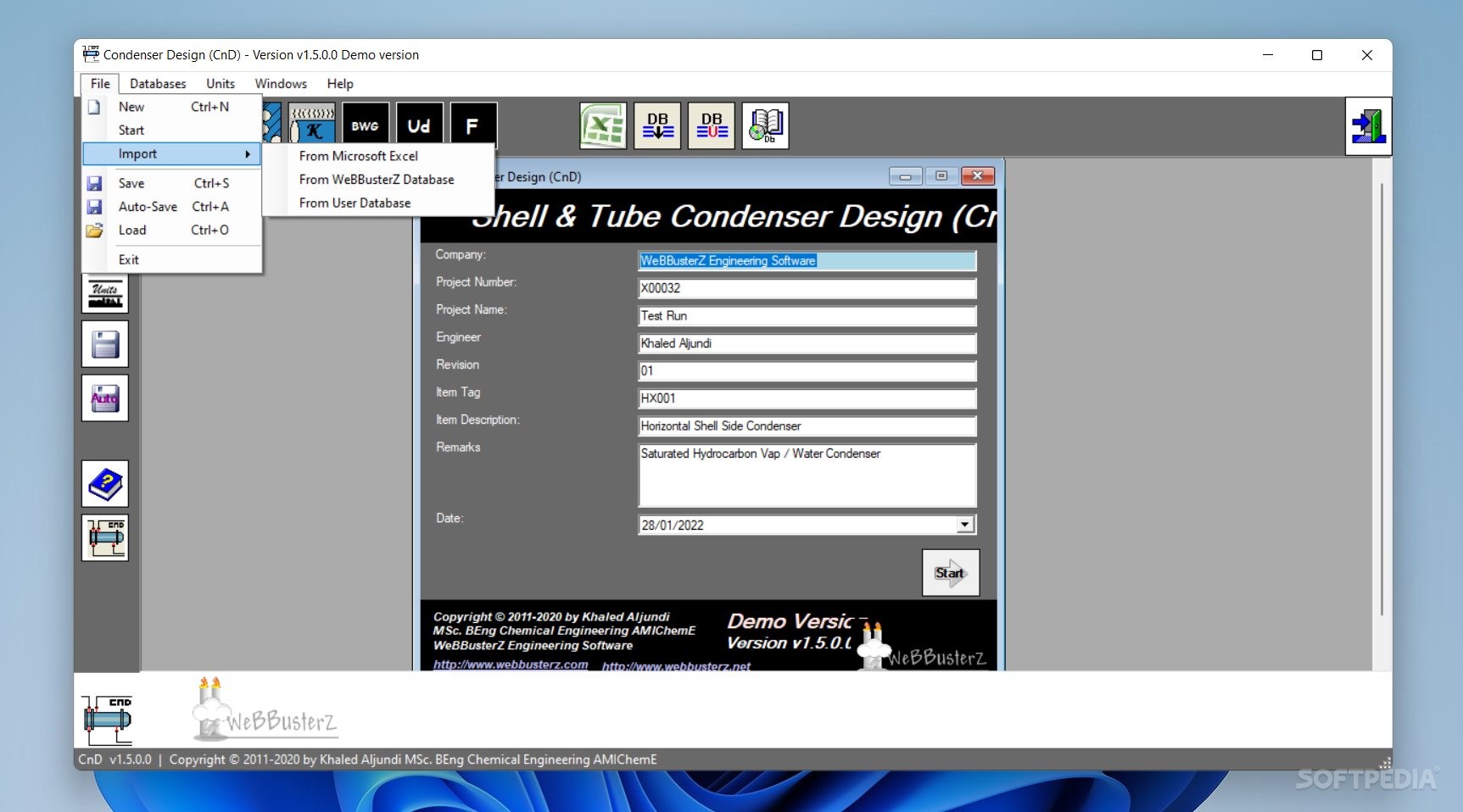Click the main window vertical scrollbar

pos(1382,398)
